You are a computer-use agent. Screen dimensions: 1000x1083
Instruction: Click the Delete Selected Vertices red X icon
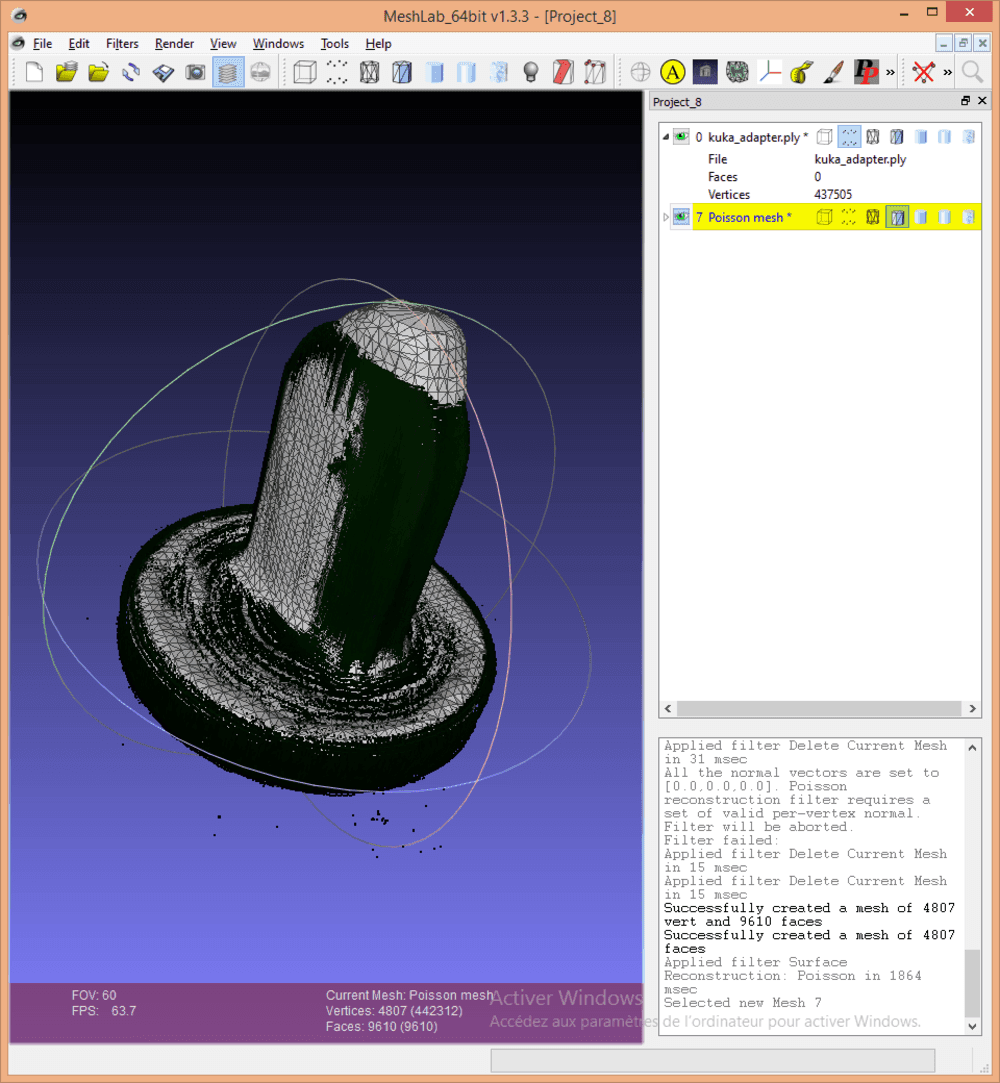tap(924, 72)
